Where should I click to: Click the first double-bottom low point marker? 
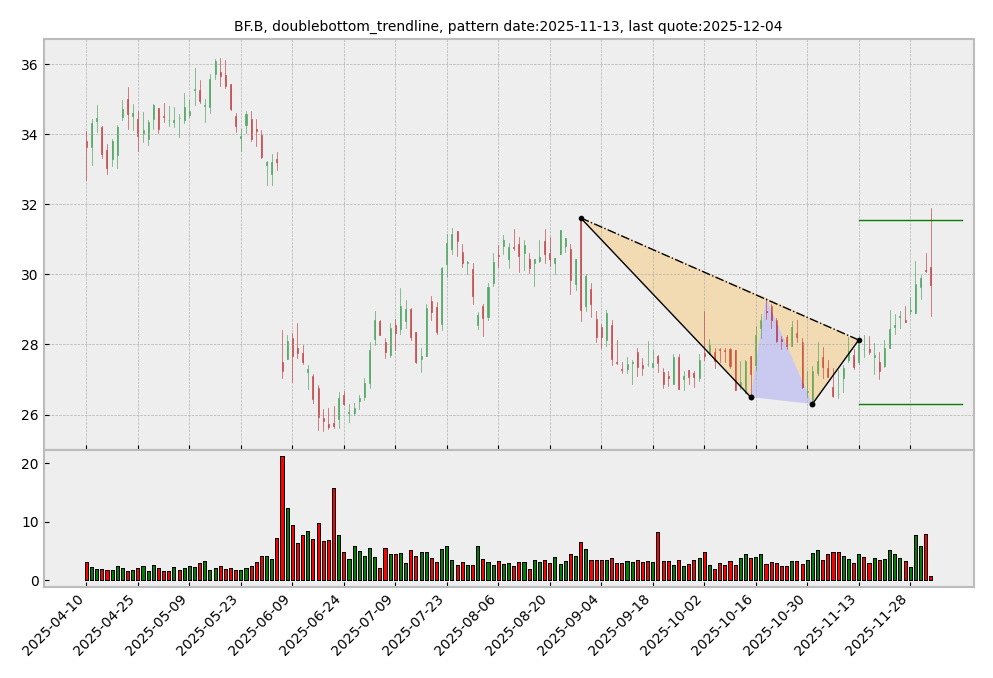click(x=751, y=397)
